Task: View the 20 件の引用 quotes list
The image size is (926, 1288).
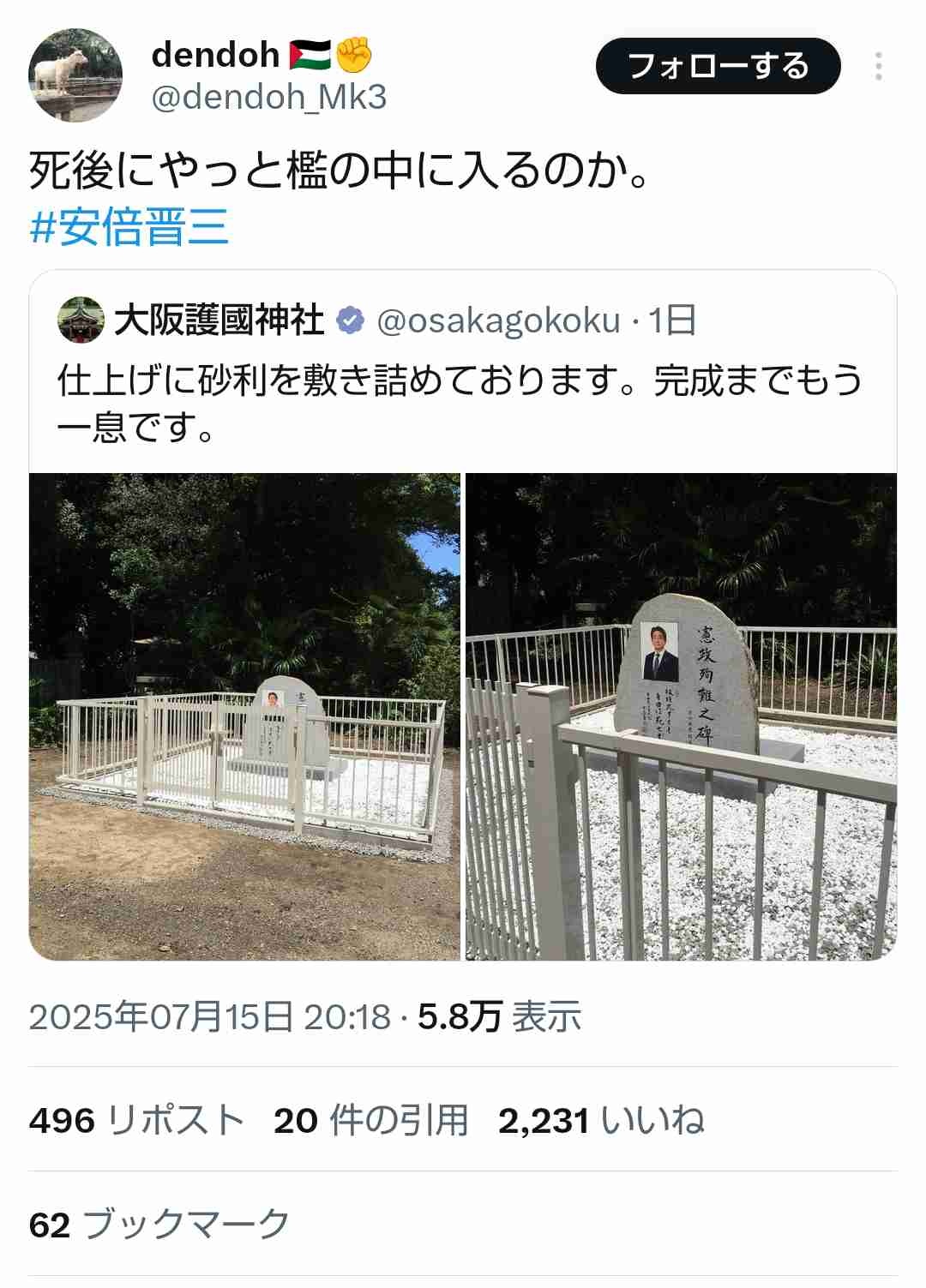Action: click(x=371, y=1120)
